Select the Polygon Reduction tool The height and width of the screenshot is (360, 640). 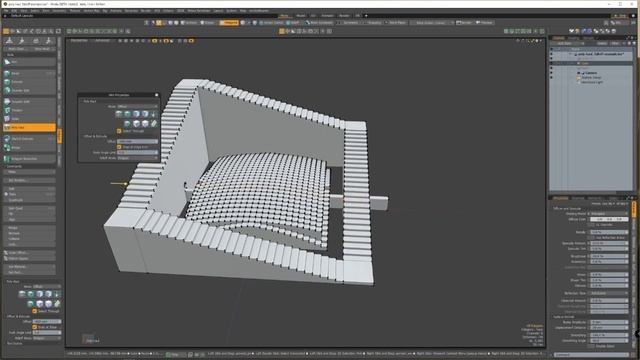click(29, 158)
